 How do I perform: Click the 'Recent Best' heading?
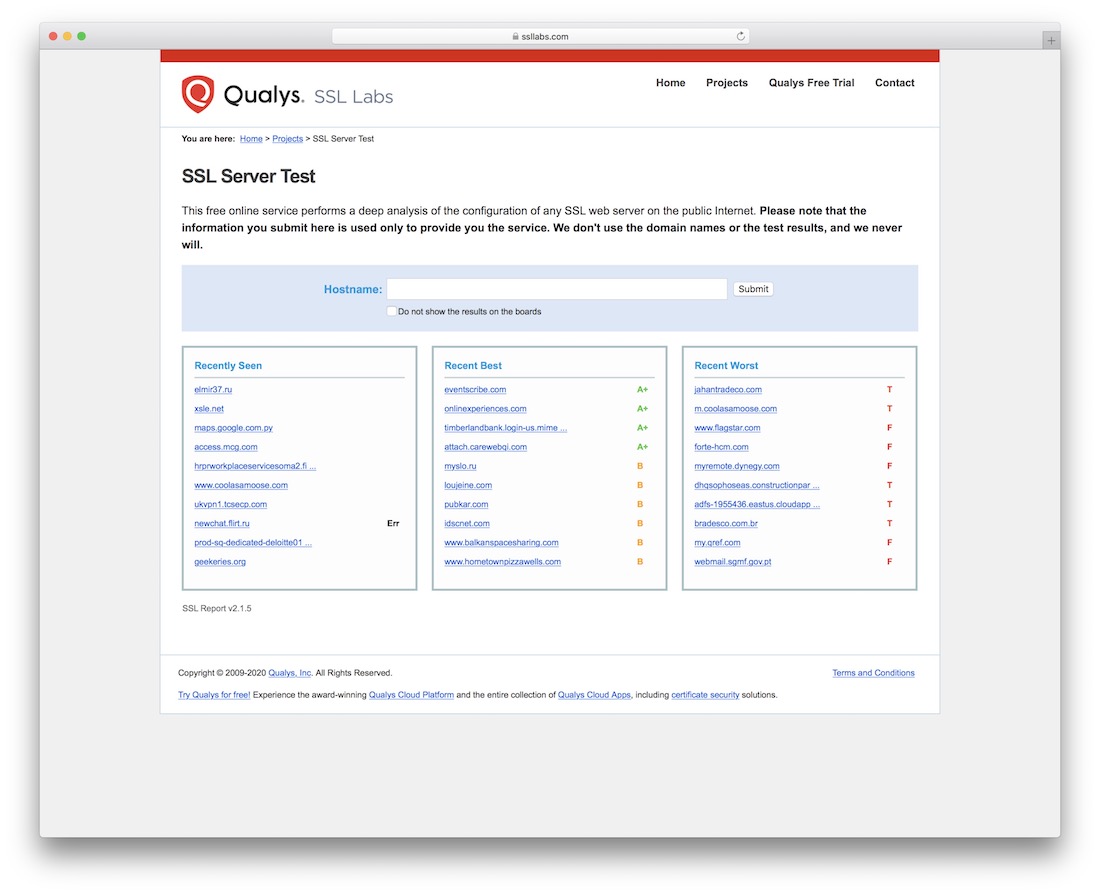pos(473,366)
